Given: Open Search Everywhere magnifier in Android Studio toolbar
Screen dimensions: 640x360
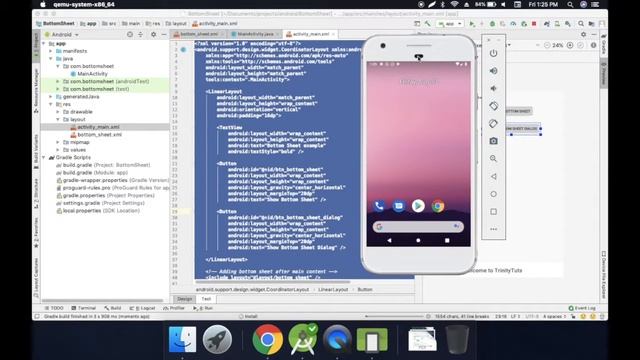Looking at the screenshot, I should (x=581, y=24).
